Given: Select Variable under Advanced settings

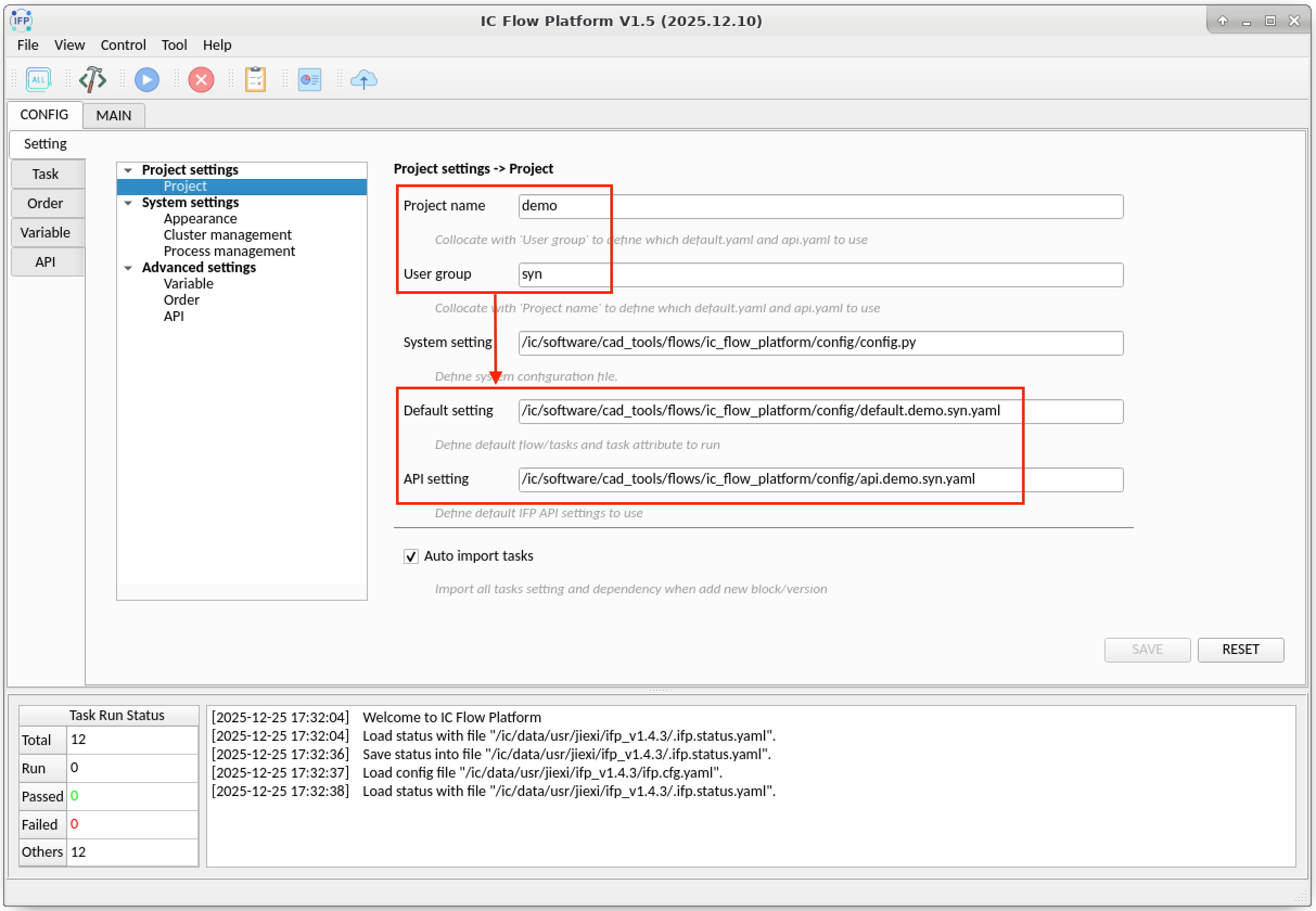Looking at the screenshot, I should [188, 284].
